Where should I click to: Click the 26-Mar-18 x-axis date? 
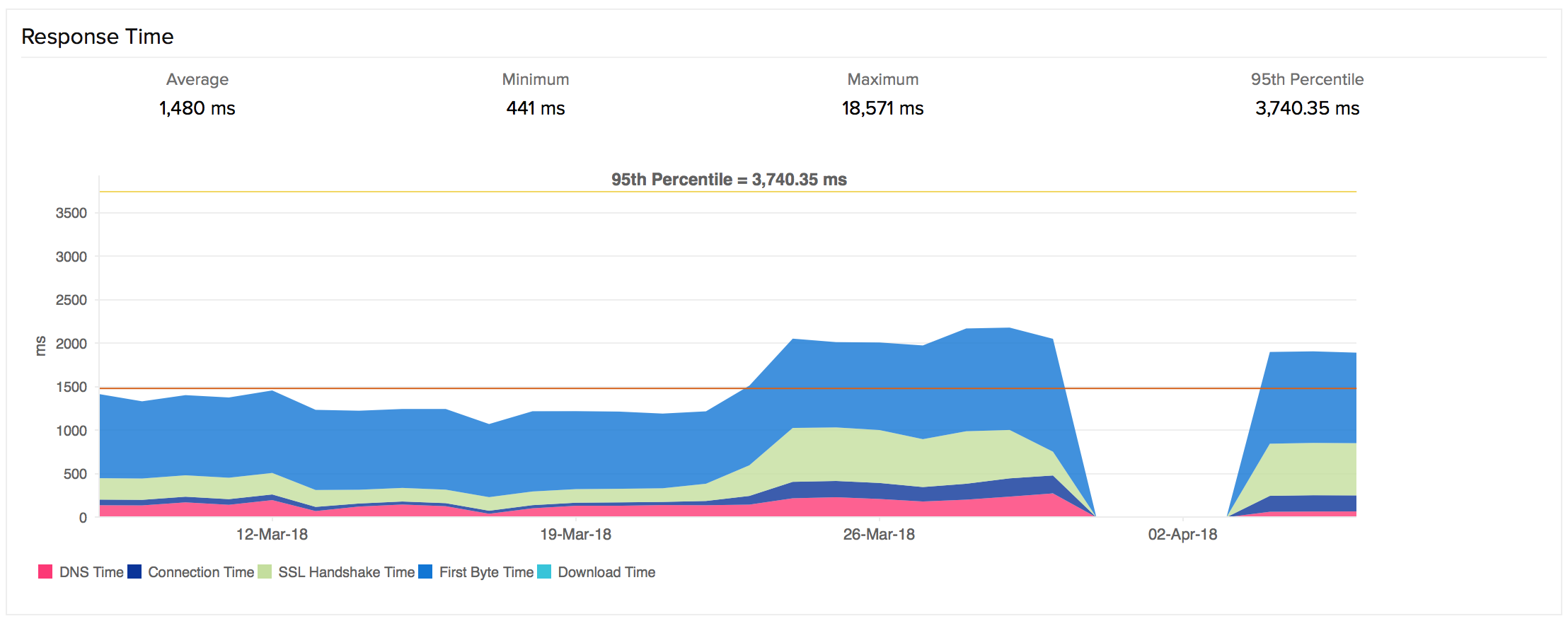tap(879, 535)
